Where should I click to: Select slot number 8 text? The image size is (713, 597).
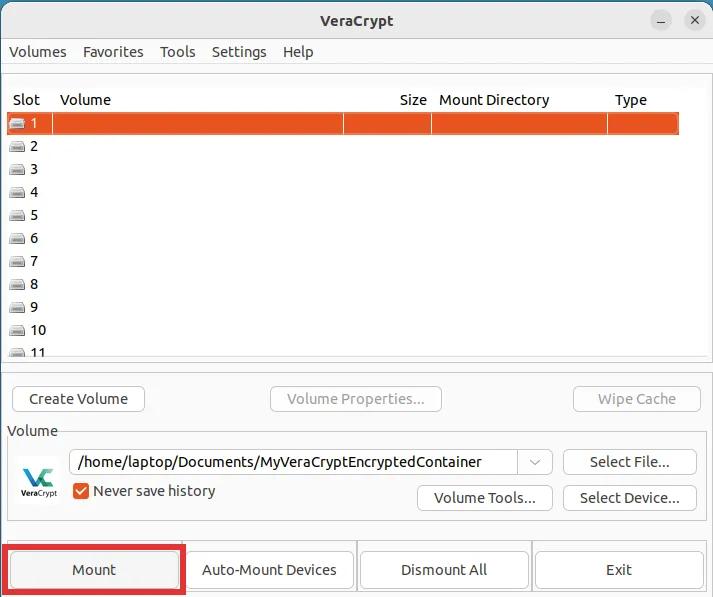34,284
